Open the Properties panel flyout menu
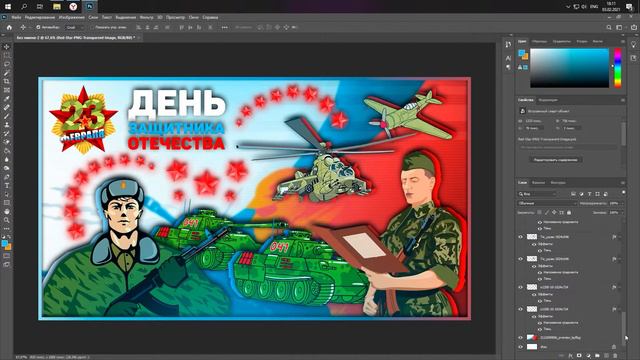This screenshot has width=640, height=360. [622, 100]
